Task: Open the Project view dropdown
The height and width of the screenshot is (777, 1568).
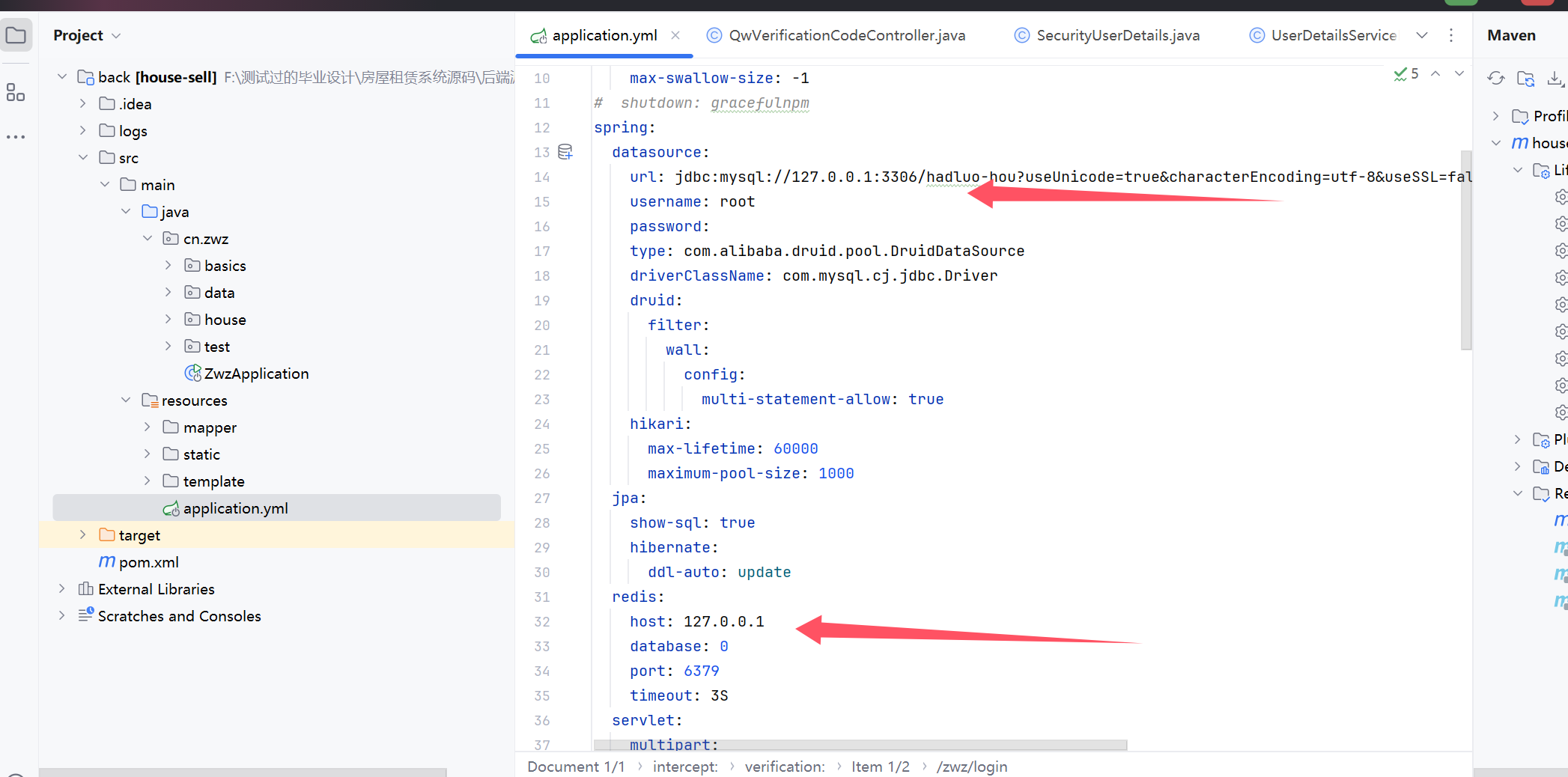Action: pos(116,35)
